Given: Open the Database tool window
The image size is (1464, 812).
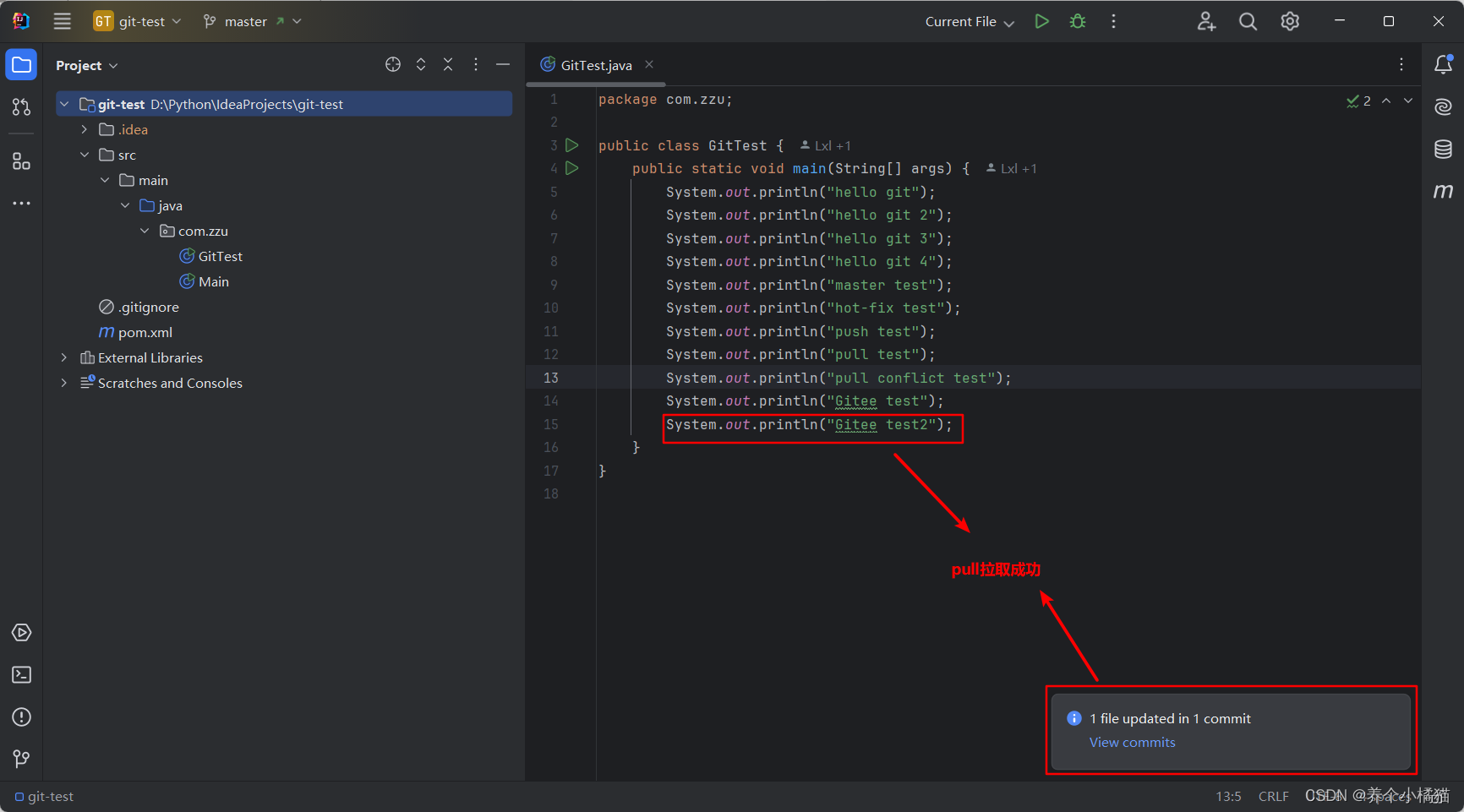Looking at the screenshot, I should click(1444, 150).
